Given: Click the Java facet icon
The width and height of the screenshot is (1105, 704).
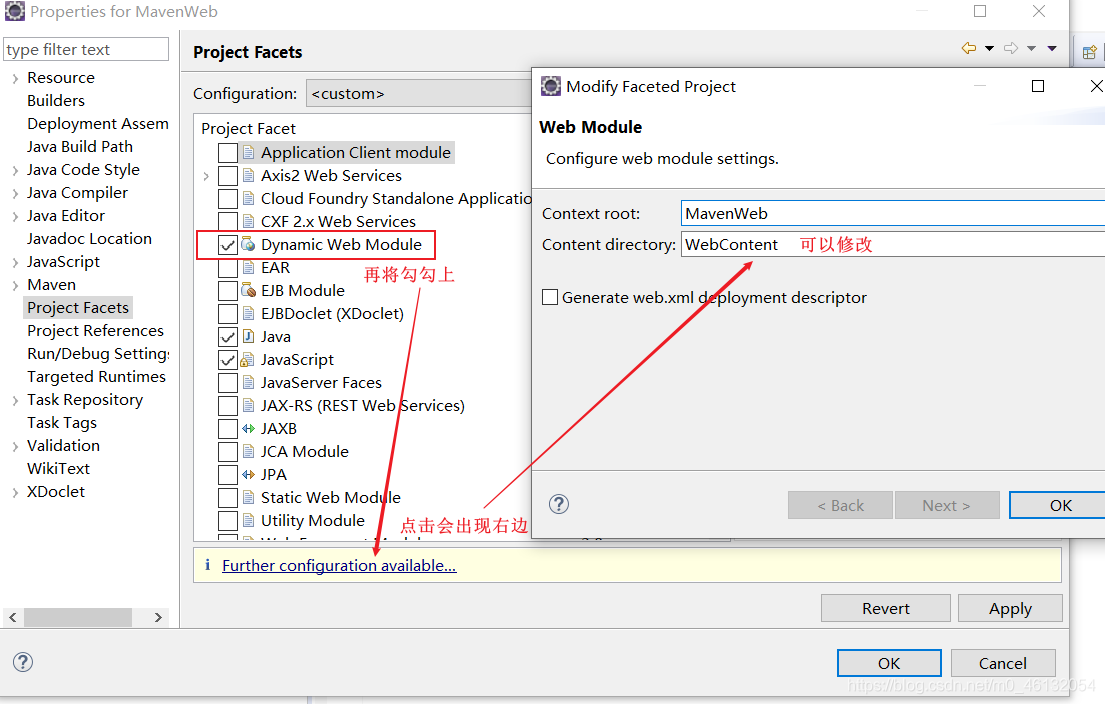Looking at the screenshot, I should (246, 336).
